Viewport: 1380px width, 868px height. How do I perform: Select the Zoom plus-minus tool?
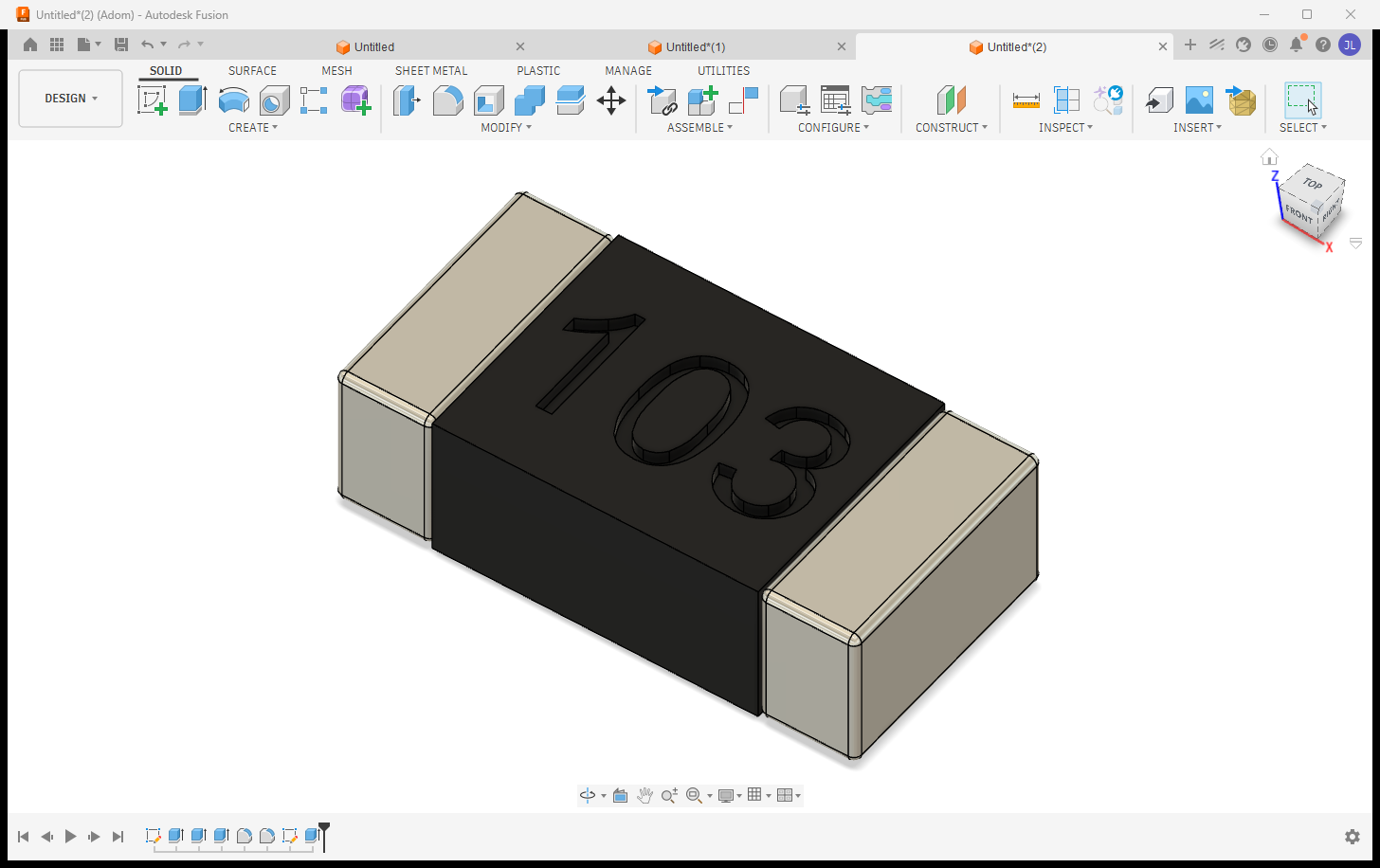pos(669,795)
